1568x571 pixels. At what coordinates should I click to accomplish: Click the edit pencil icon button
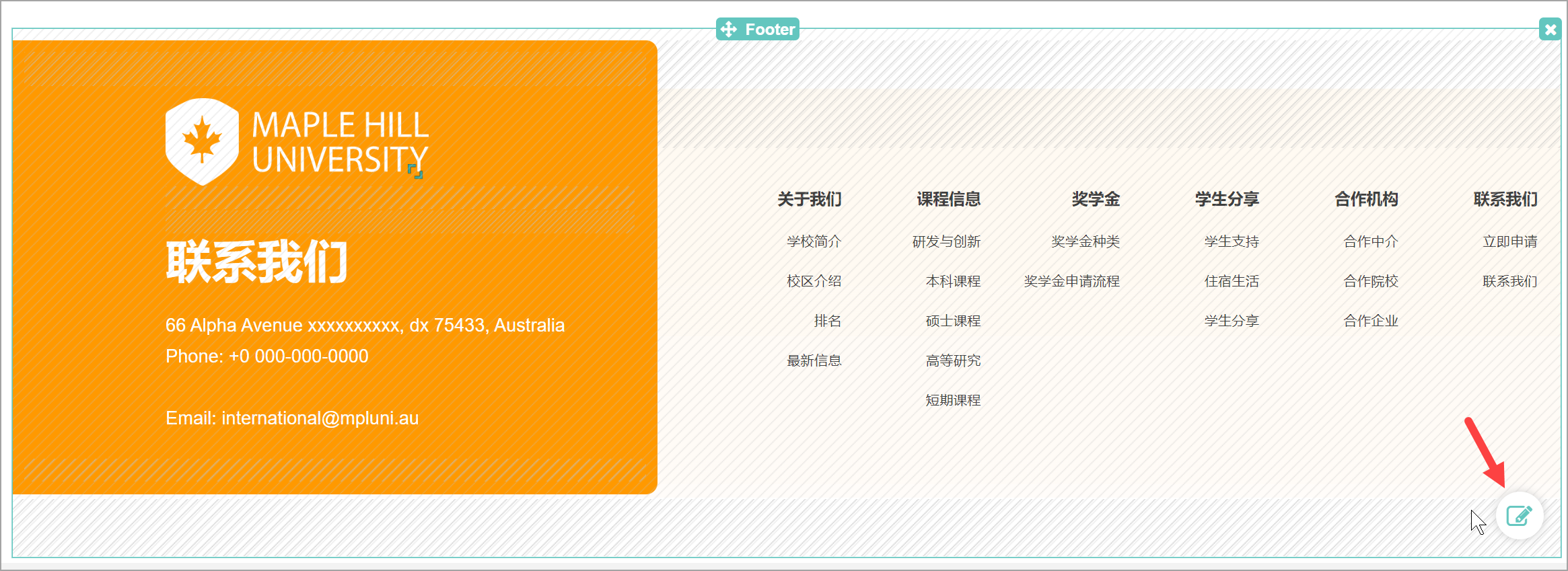1519,516
